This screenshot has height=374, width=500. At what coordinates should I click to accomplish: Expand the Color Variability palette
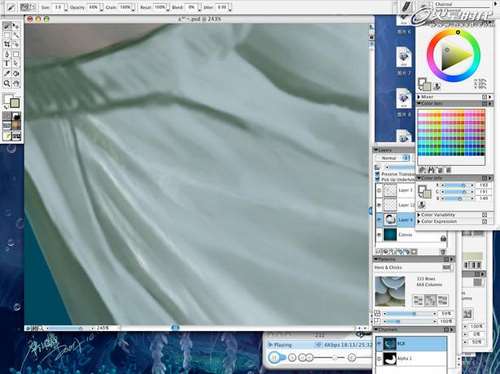pyautogui.click(x=419, y=215)
